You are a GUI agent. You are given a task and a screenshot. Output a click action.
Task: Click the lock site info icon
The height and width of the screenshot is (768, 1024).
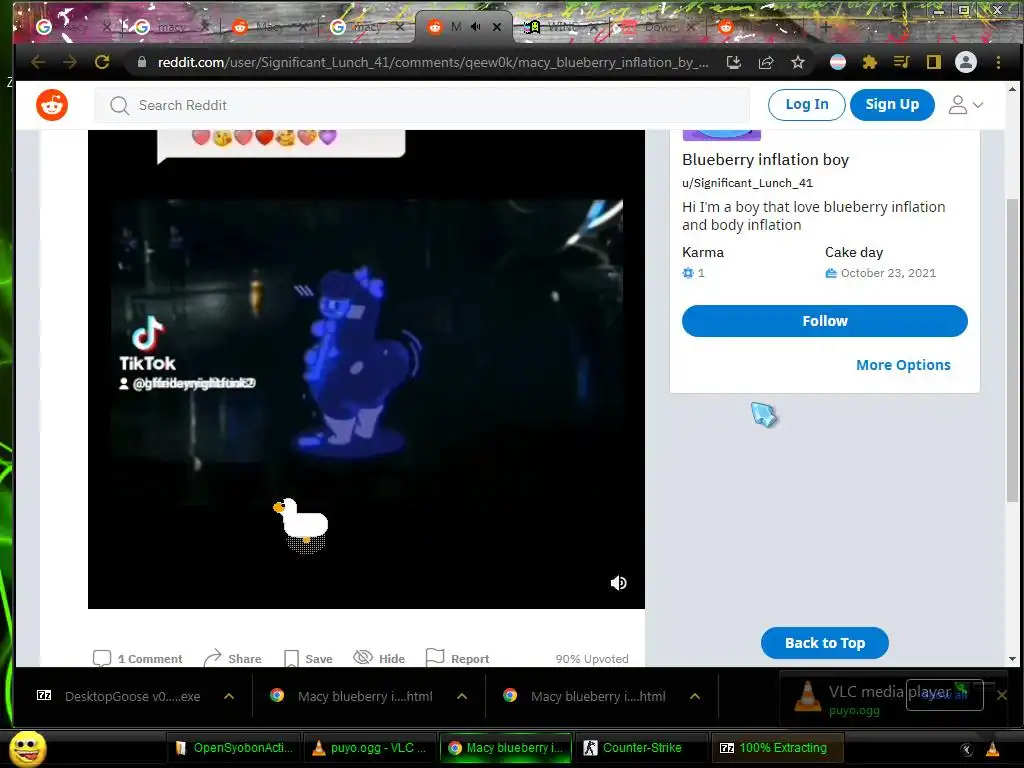click(142, 62)
